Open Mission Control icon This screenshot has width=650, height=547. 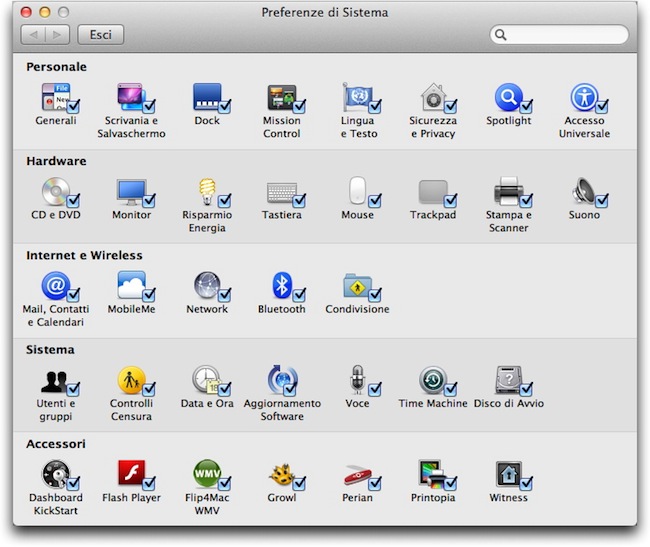point(282,97)
